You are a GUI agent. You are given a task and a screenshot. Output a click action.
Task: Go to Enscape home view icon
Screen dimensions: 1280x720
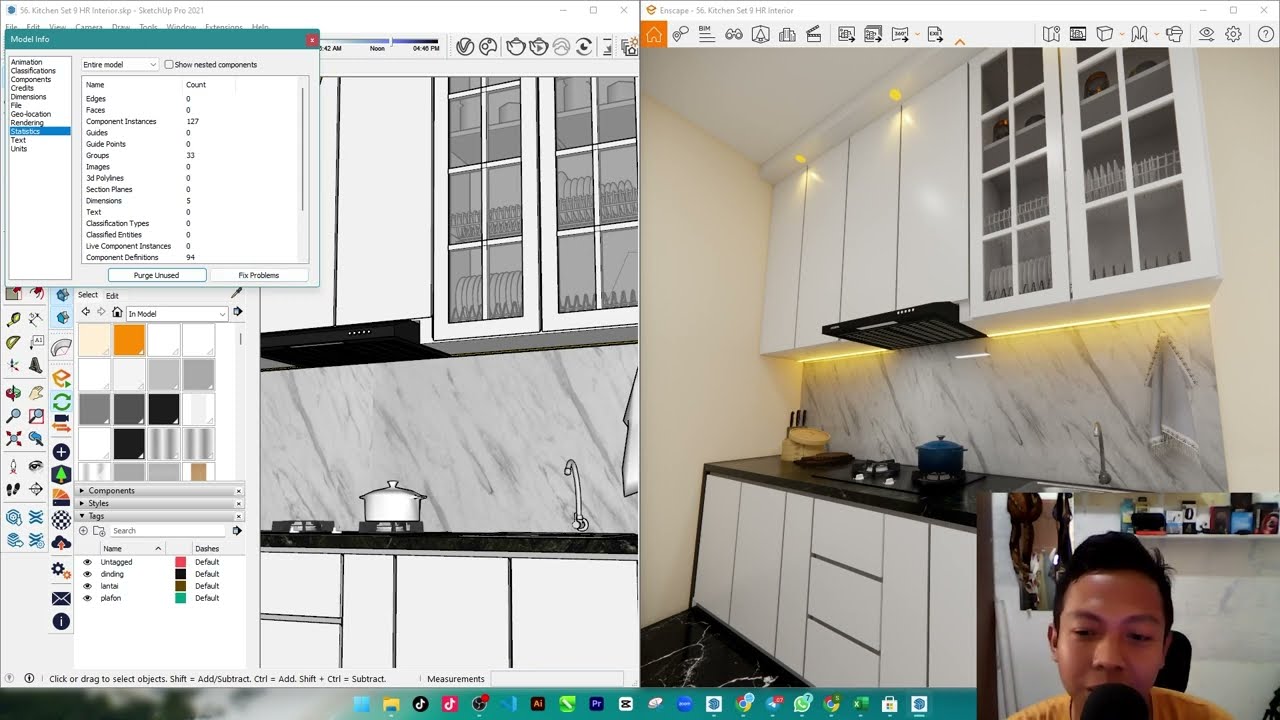click(654, 35)
